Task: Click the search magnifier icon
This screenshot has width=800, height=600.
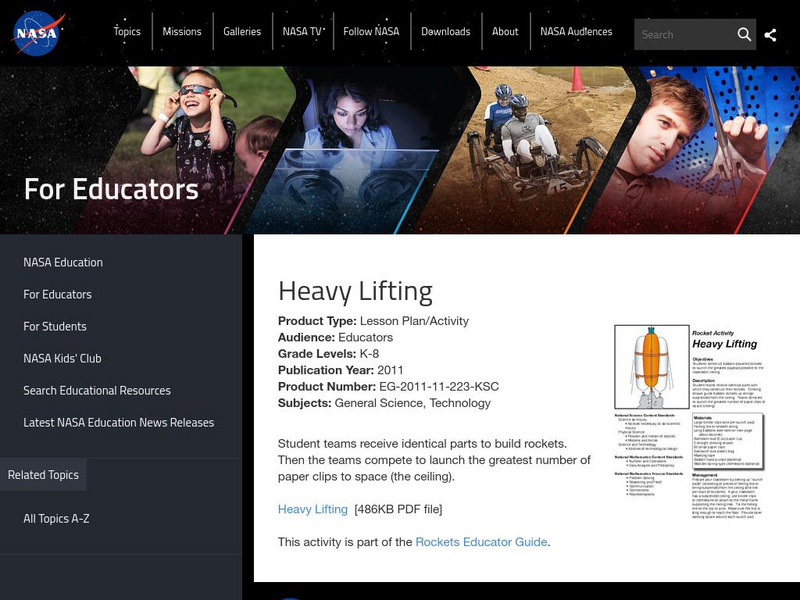Action: 744,35
